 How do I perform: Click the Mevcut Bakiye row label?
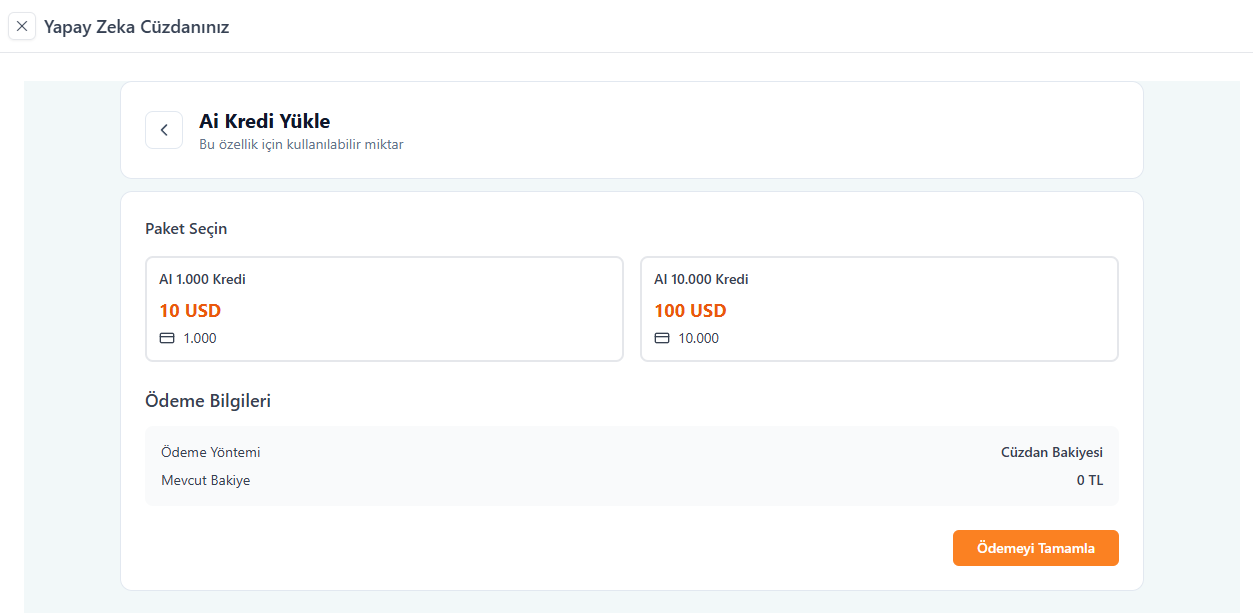click(206, 480)
